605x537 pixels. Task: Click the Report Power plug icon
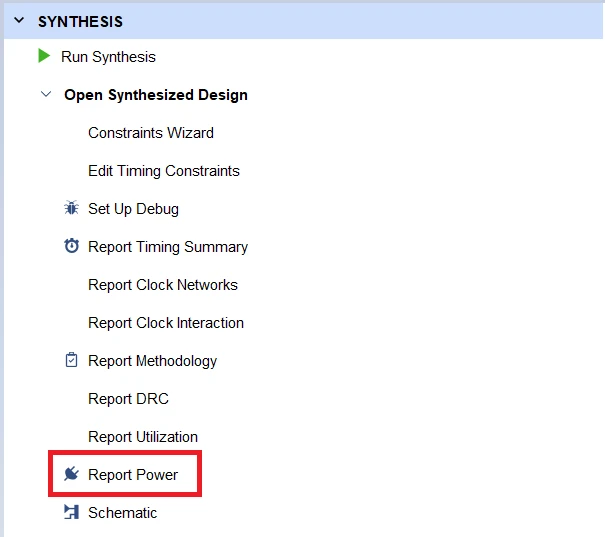click(x=71, y=474)
